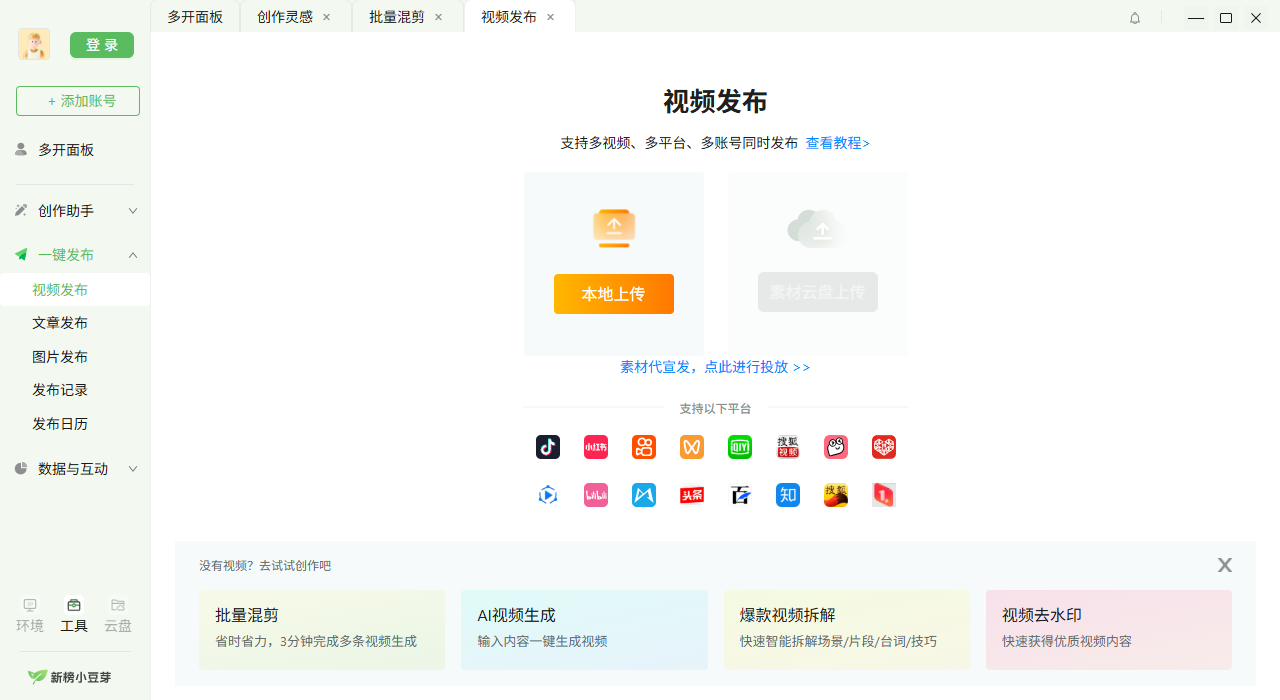This screenshot has width=1280, height=700.
Task: Click the Baijiahao (百) platform icon
Action: pos(740,495)
